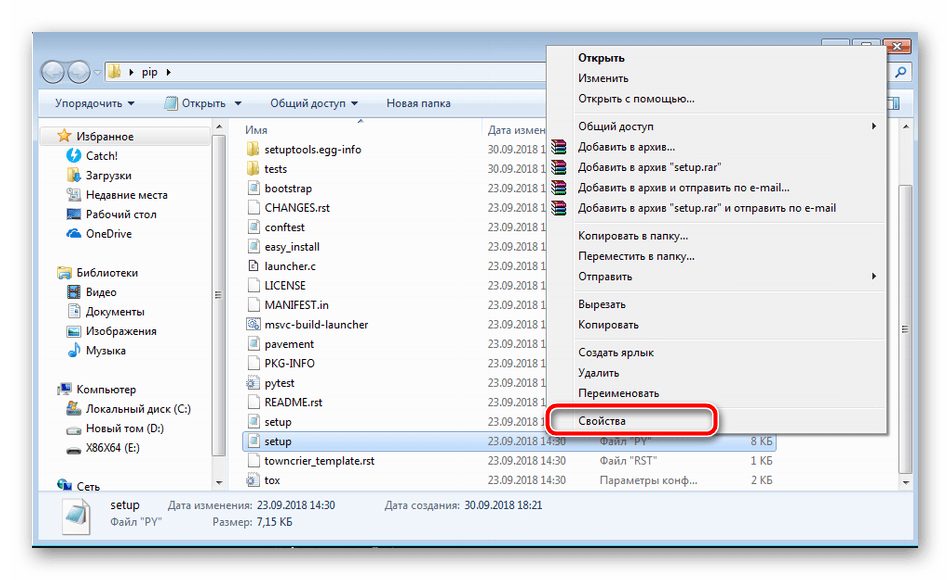Open the Открыть toolbar dropdown arrow
The height and width of the screenshot is (580, 950).
click(x=238, y=104)
